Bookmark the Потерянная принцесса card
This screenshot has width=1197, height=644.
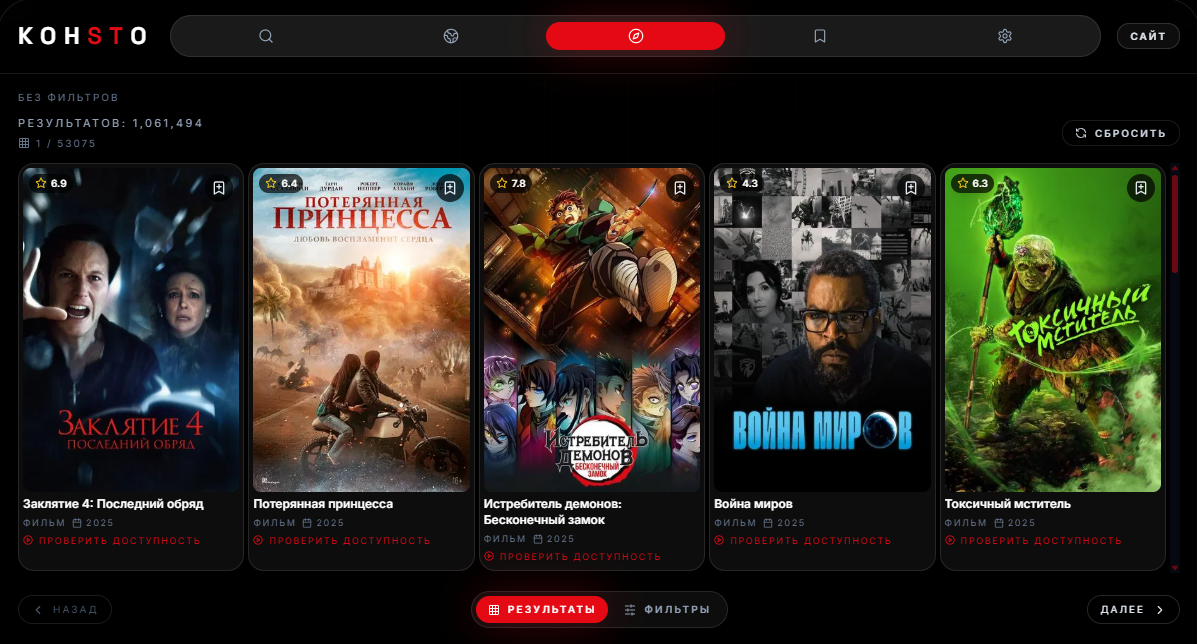point(450,188)
